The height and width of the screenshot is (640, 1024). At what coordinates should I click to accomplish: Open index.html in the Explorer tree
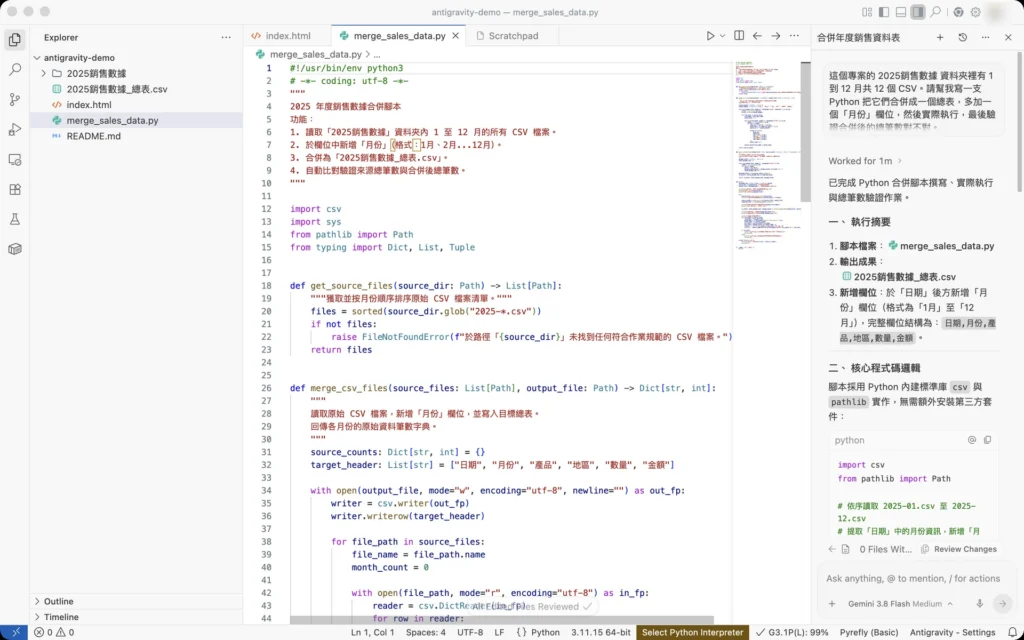pos(89,104)
